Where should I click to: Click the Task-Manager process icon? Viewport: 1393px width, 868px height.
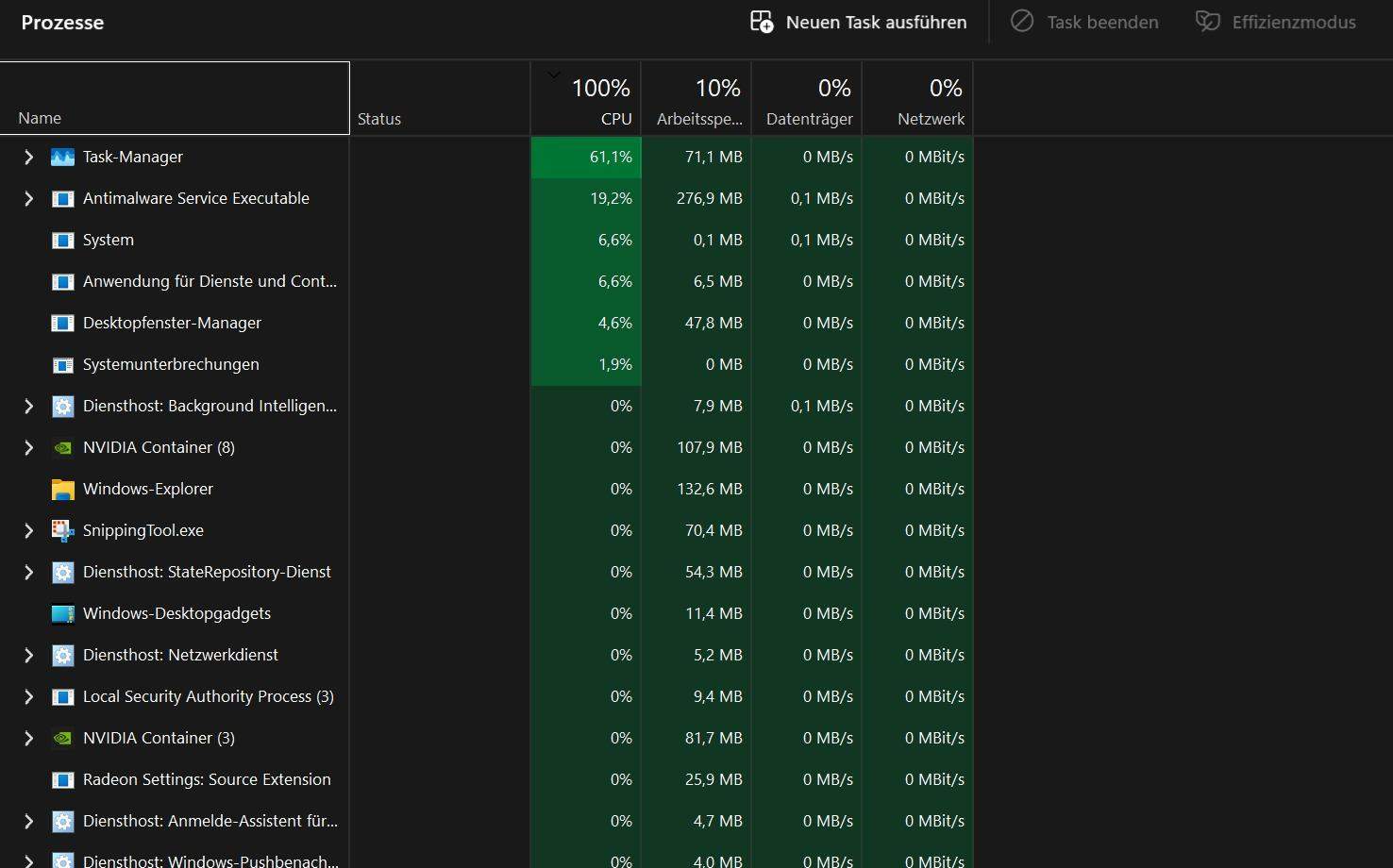(62, 157)
